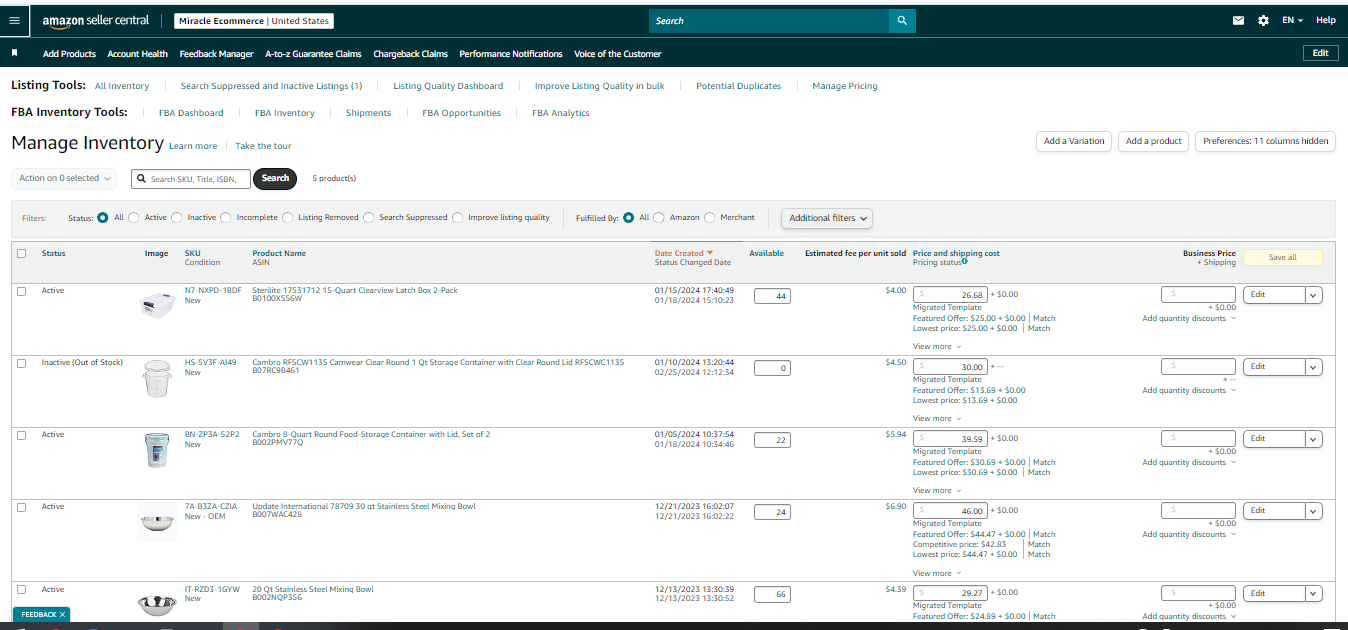Screen dimensions: 1348x630
Task: Select the Active status filter
Action: click(x=134, y=217)
